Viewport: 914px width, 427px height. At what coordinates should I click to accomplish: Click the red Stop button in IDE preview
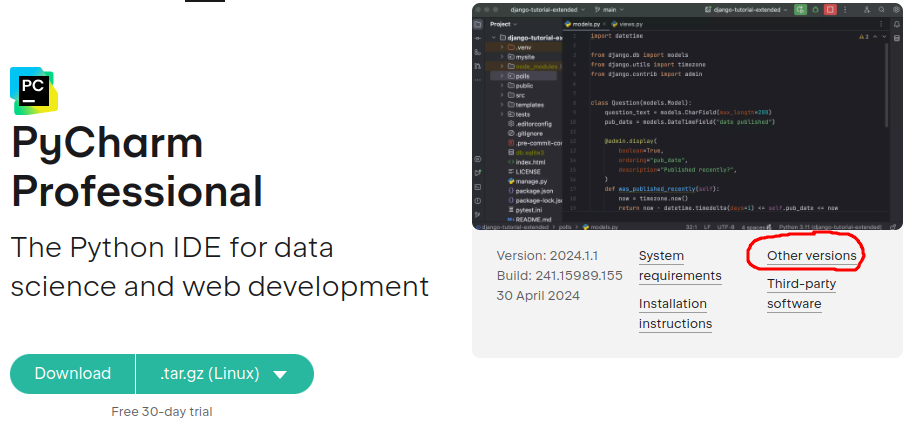tap(830, 10)
